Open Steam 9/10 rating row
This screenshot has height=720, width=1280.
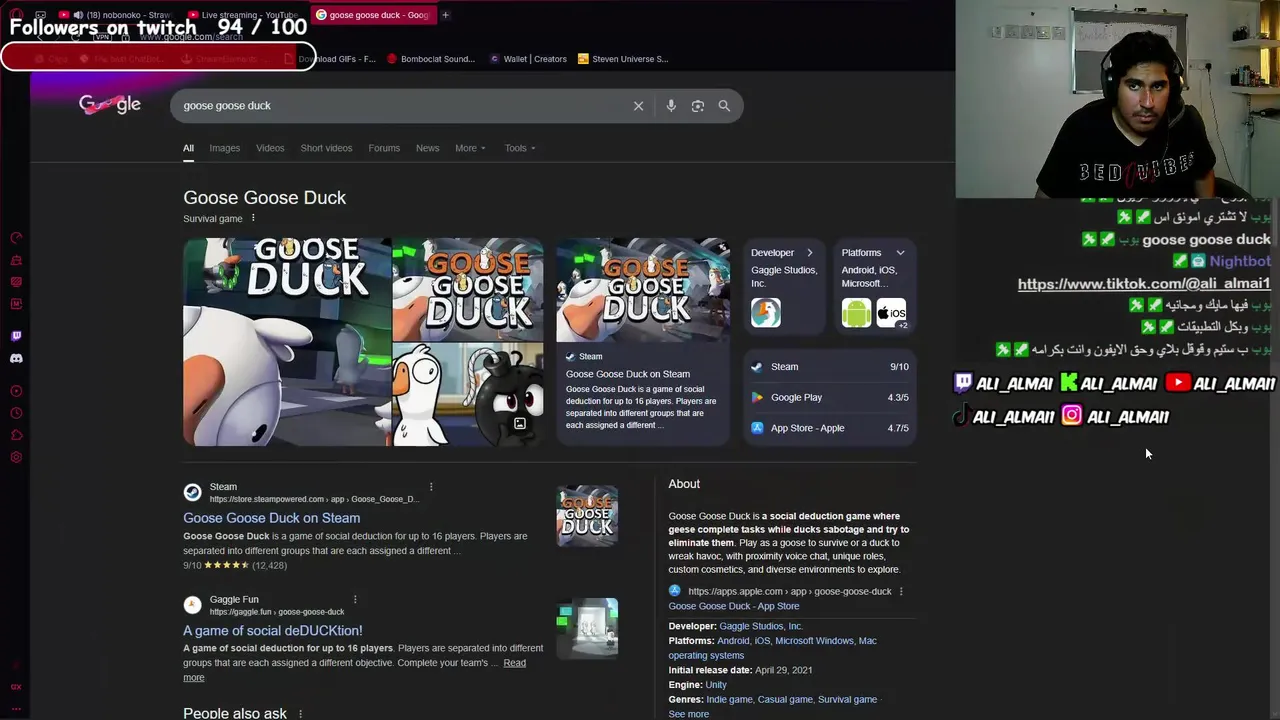click(x=830, y=367)
